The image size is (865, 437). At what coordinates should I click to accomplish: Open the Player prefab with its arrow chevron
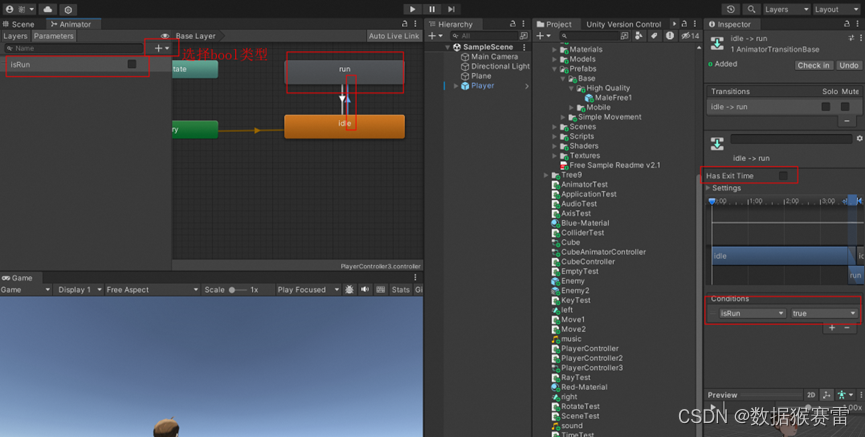(527, 86)
